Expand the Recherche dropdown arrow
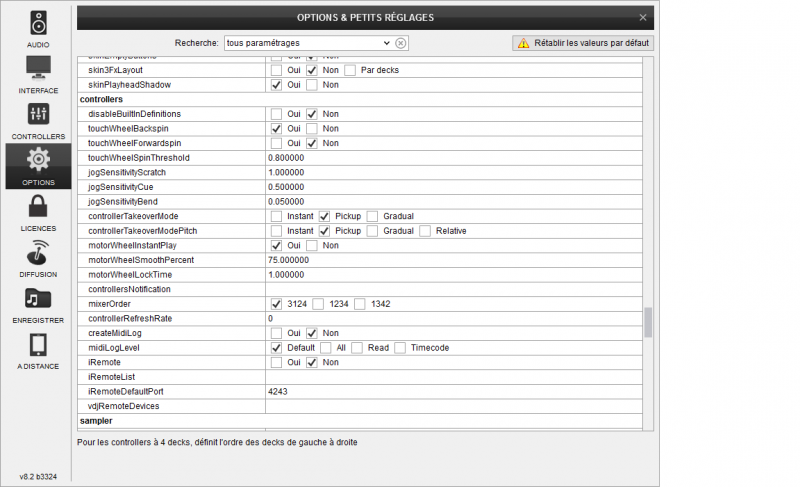The width and height of the screenshot is (800, 487). click(x=386, y=43)
